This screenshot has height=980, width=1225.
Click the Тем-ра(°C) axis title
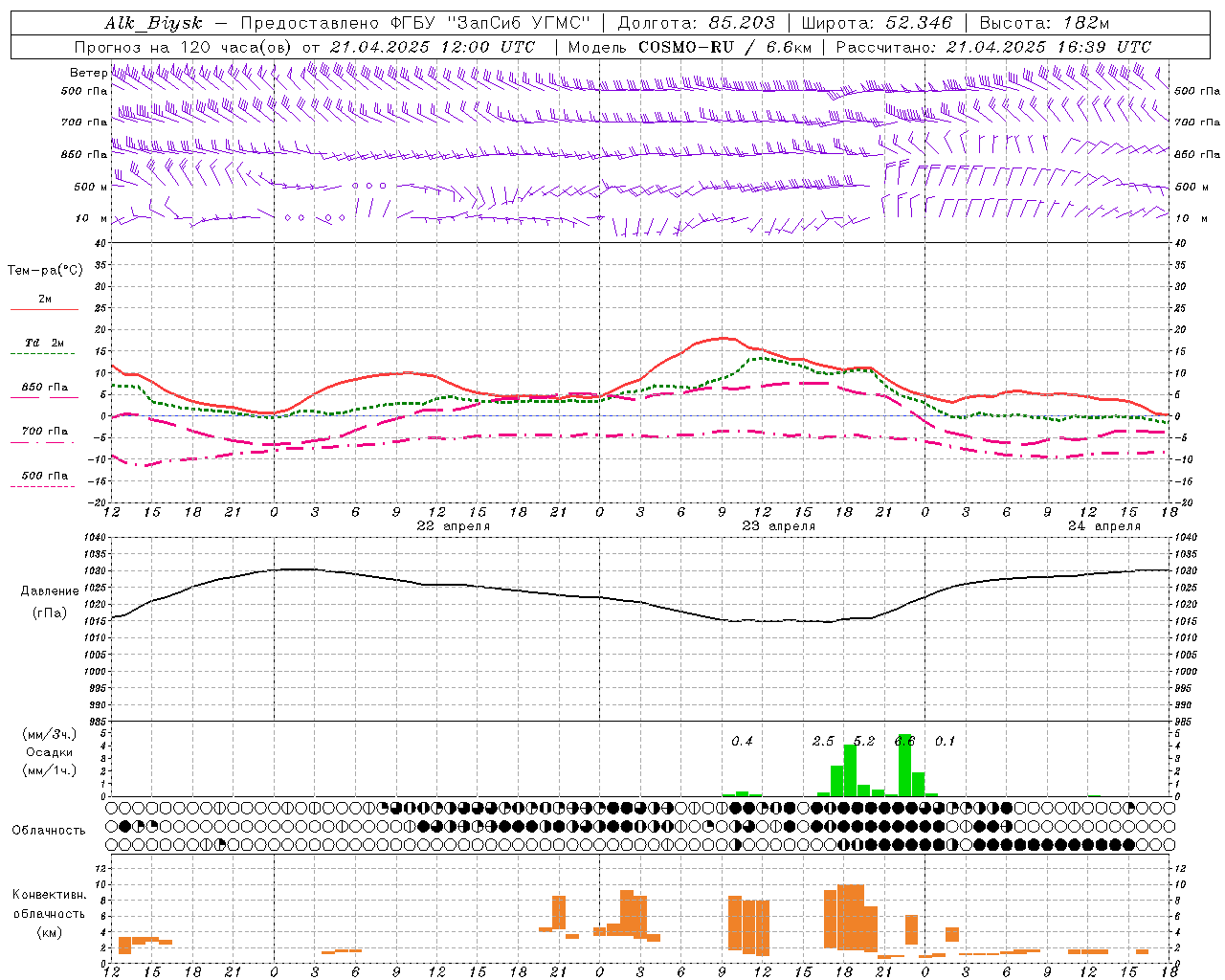pyautogui.click(x=45, y=271)
